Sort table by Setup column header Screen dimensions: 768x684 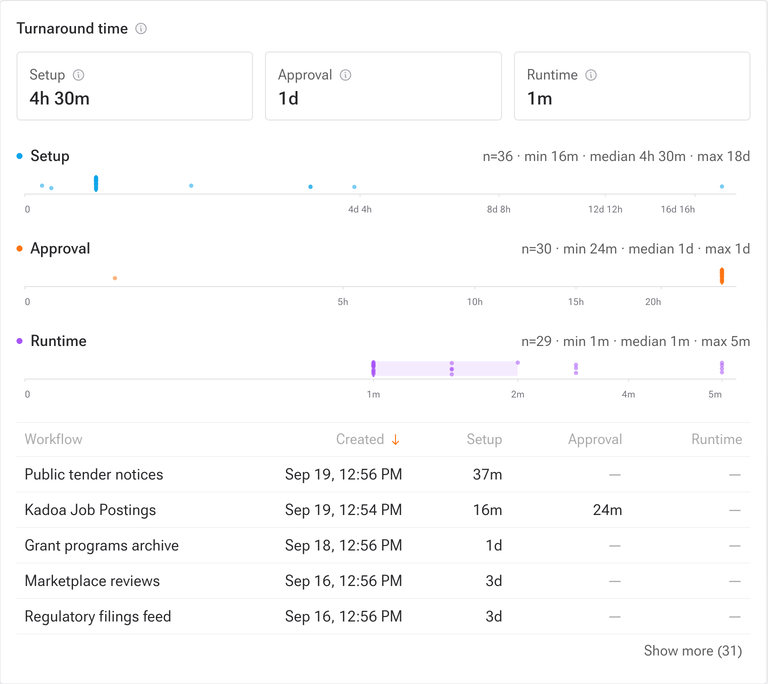pos(484,439)
